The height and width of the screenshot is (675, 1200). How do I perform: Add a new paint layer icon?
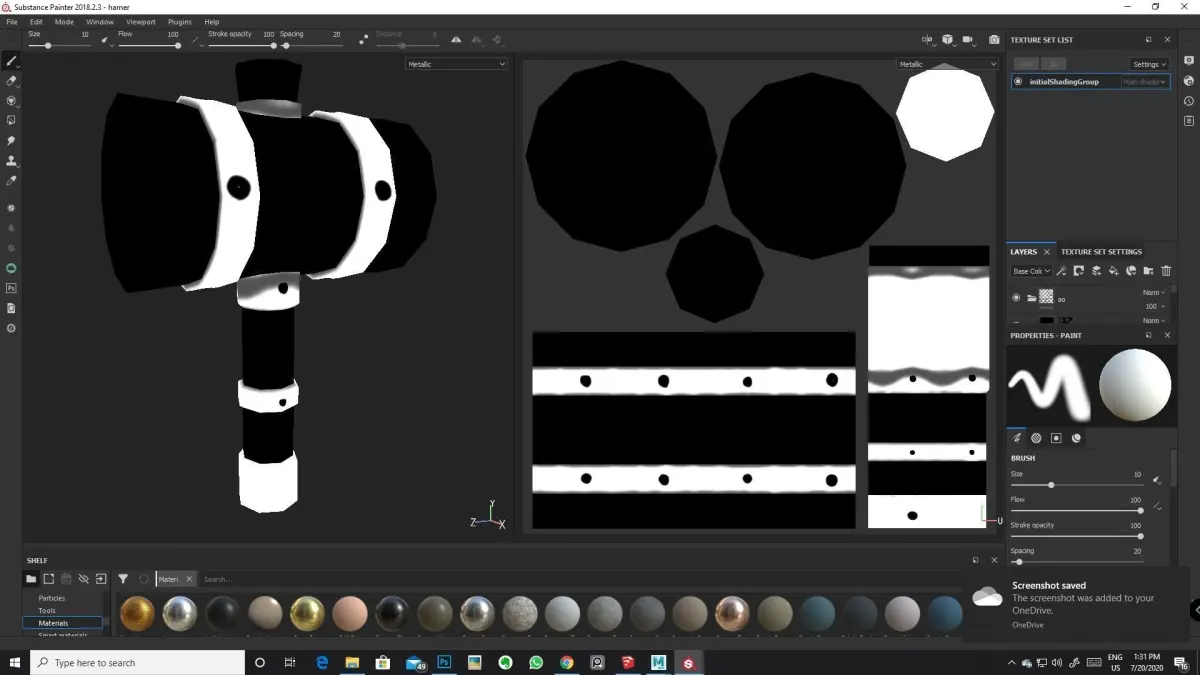(x=1097, y=271)
